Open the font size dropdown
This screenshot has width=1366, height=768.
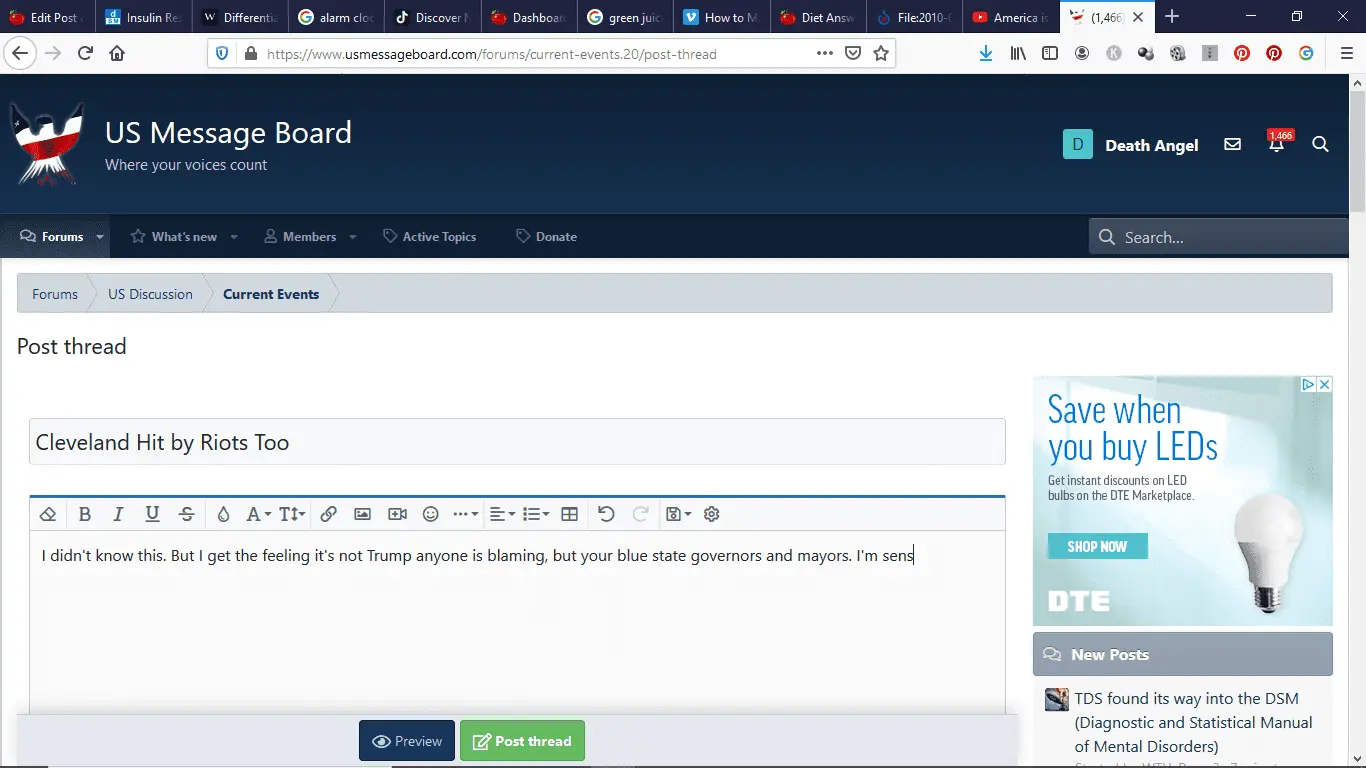point(292,514)
